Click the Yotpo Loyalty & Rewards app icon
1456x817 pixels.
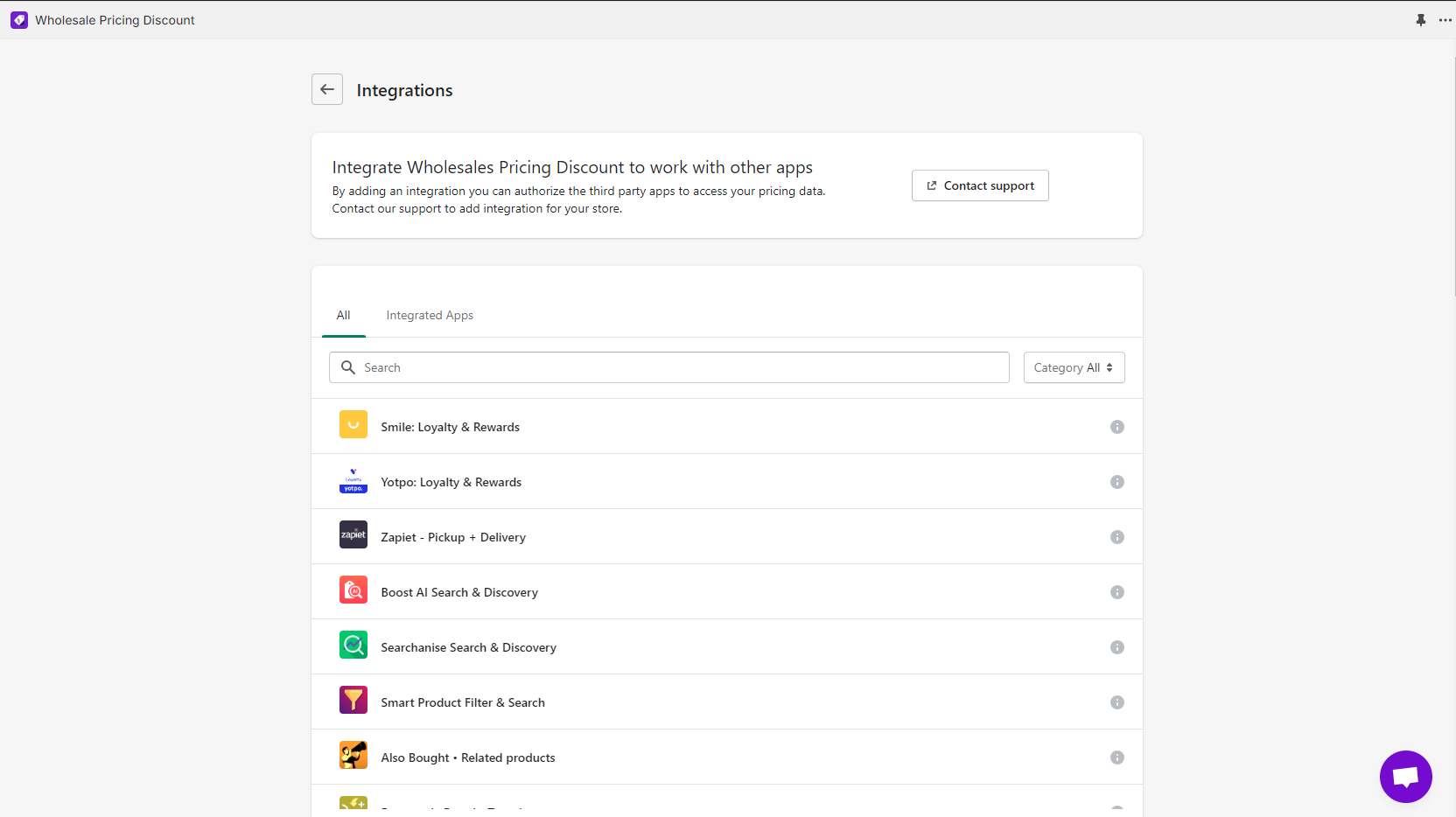(353, 479)
